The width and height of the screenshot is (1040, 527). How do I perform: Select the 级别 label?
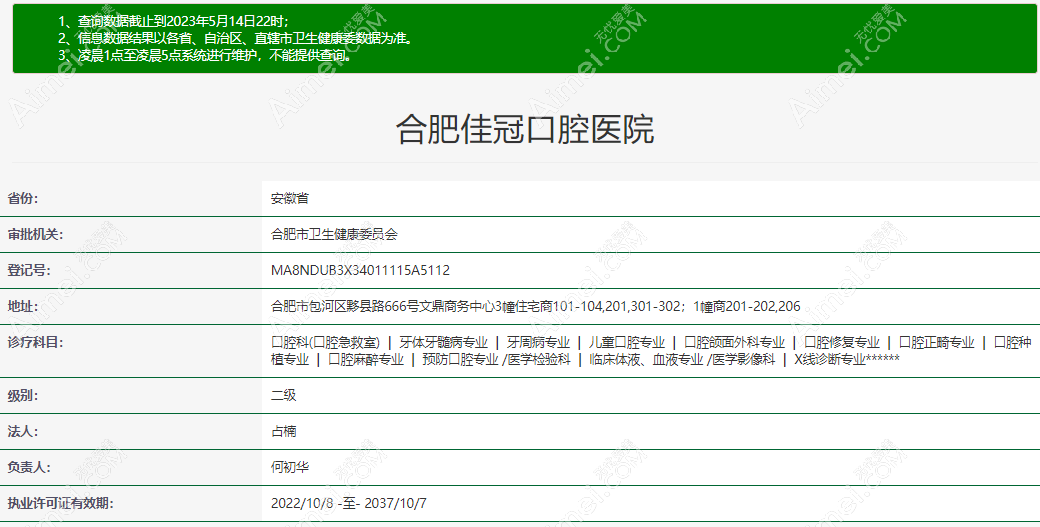tap(23, 395)
